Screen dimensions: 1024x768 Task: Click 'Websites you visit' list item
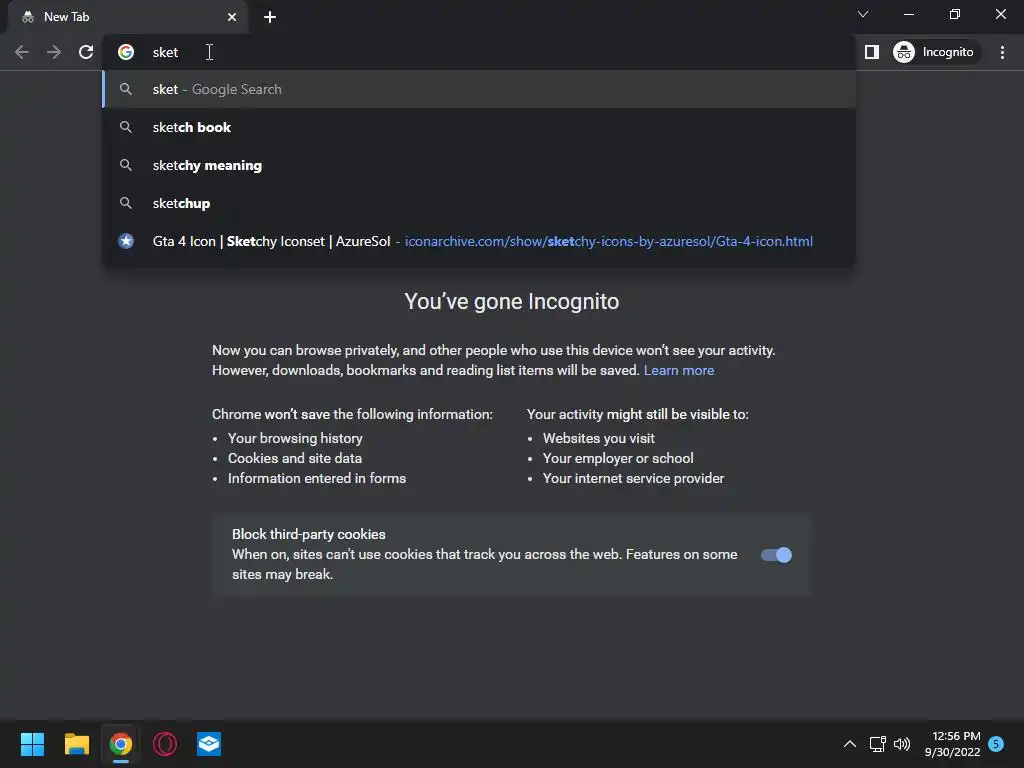(598, 438)
